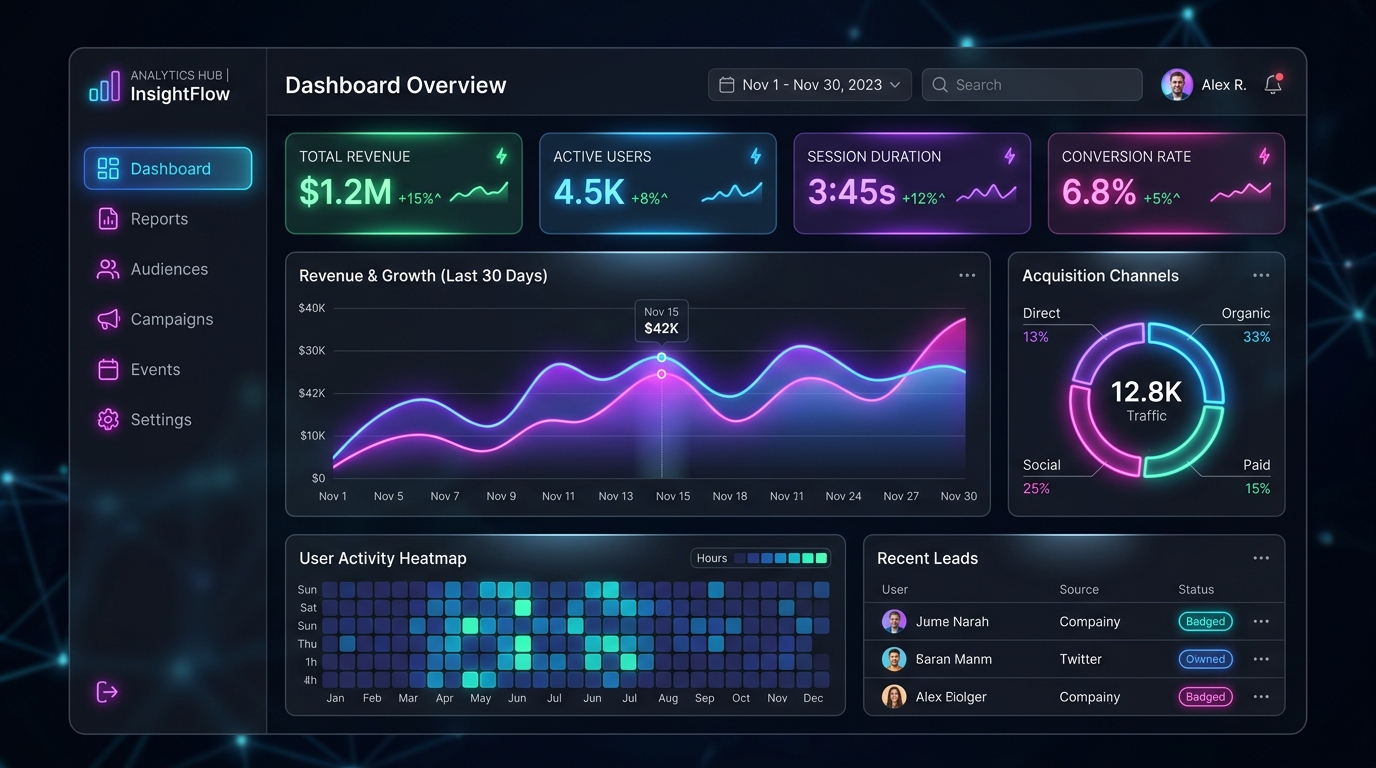
Task: Open the Nov 1 - Nov 30, 2023 date range dropdown
Action: coord(810,85)
